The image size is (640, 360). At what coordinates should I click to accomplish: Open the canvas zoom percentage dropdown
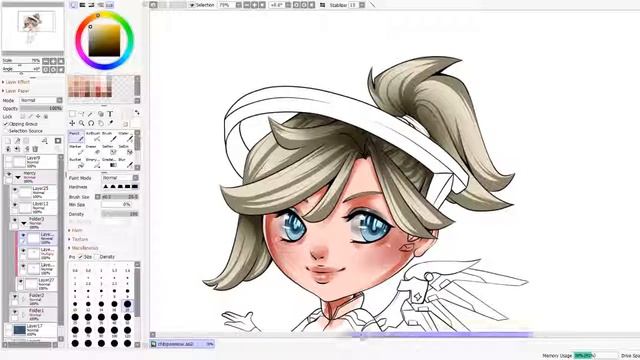[238, 5]
